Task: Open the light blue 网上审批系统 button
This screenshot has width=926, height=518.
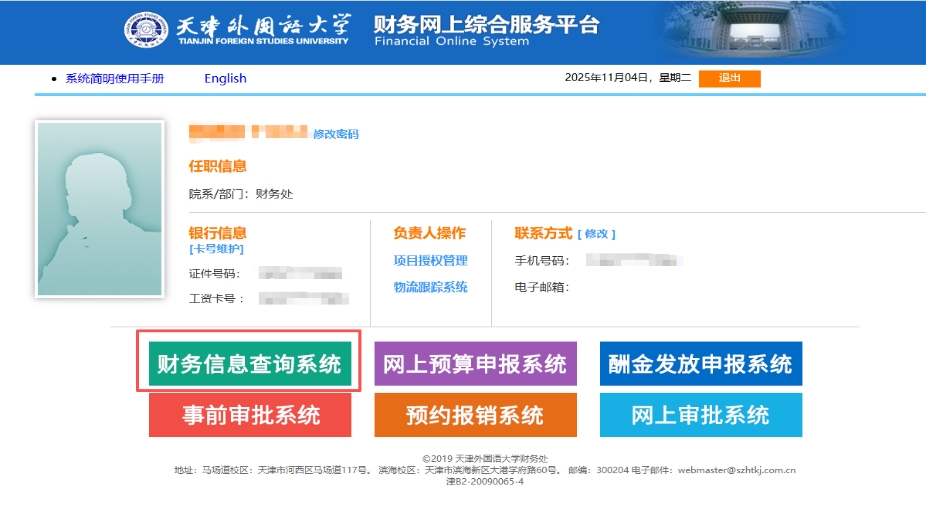Action: tap(700, 415)
